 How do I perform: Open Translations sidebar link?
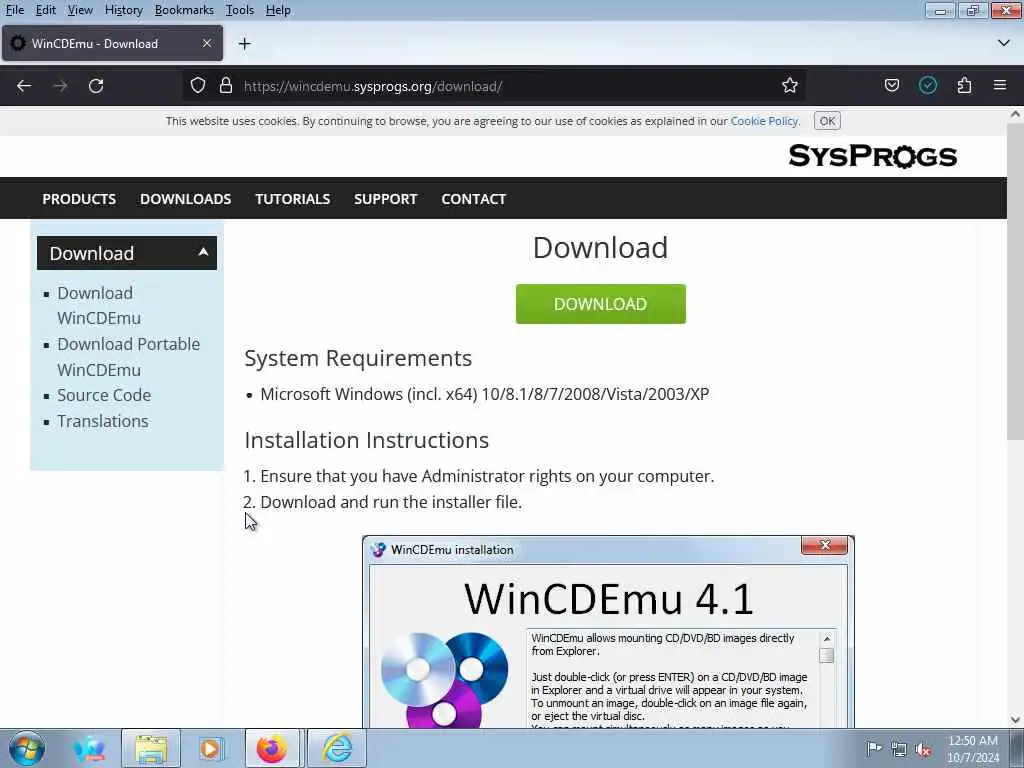click(x=103, y=421)
